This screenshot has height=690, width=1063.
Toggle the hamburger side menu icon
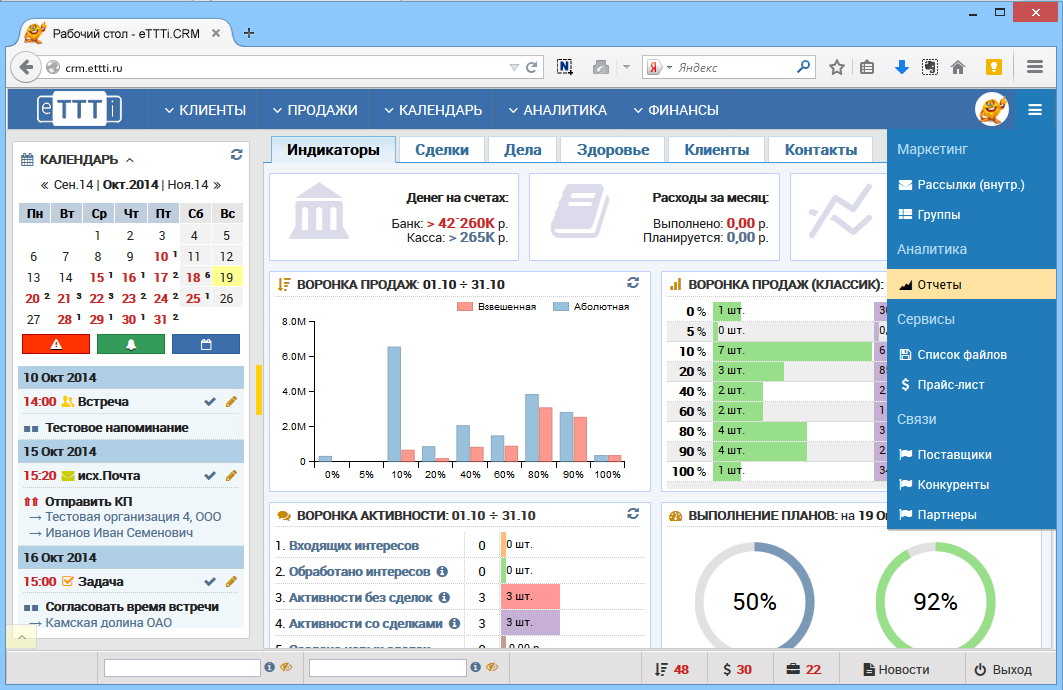click(x=1035, y=110)
